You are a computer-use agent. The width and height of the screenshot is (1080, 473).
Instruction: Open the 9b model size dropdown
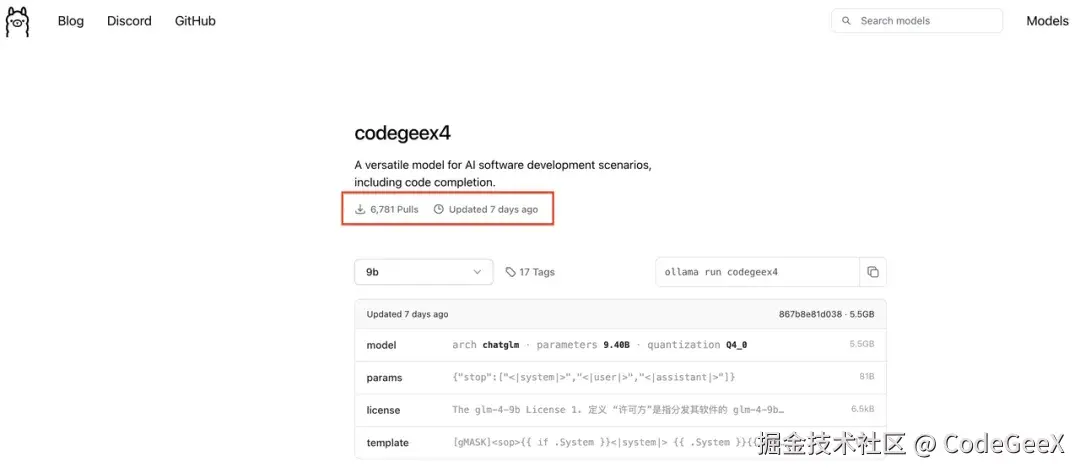click(424, 272)
